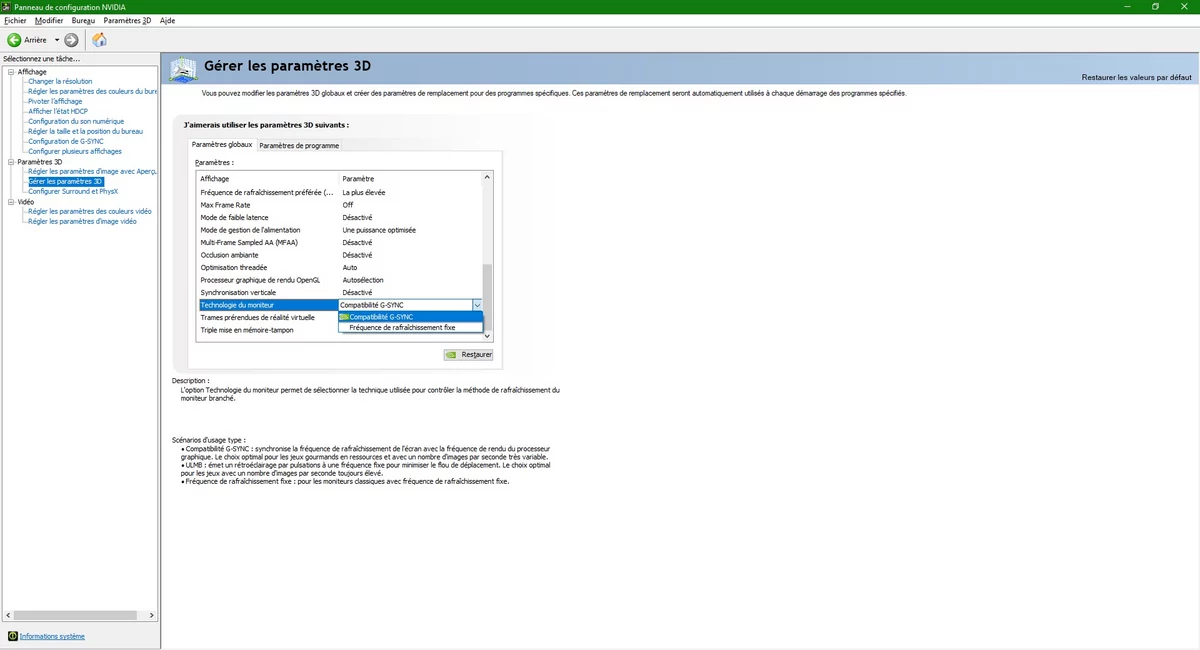Click the settings list scroll-up arrow
The width and height of the screenshot is (1200, 650).
tap(487, 177)
